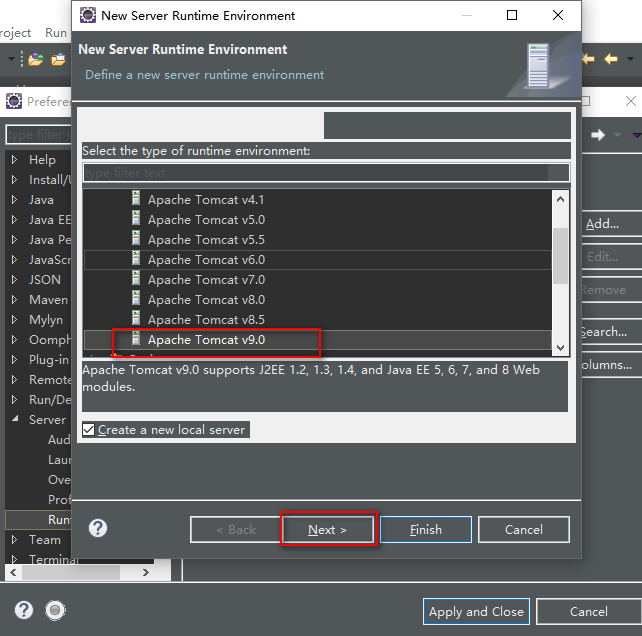Click the disabled Back button

click(236, 530)
